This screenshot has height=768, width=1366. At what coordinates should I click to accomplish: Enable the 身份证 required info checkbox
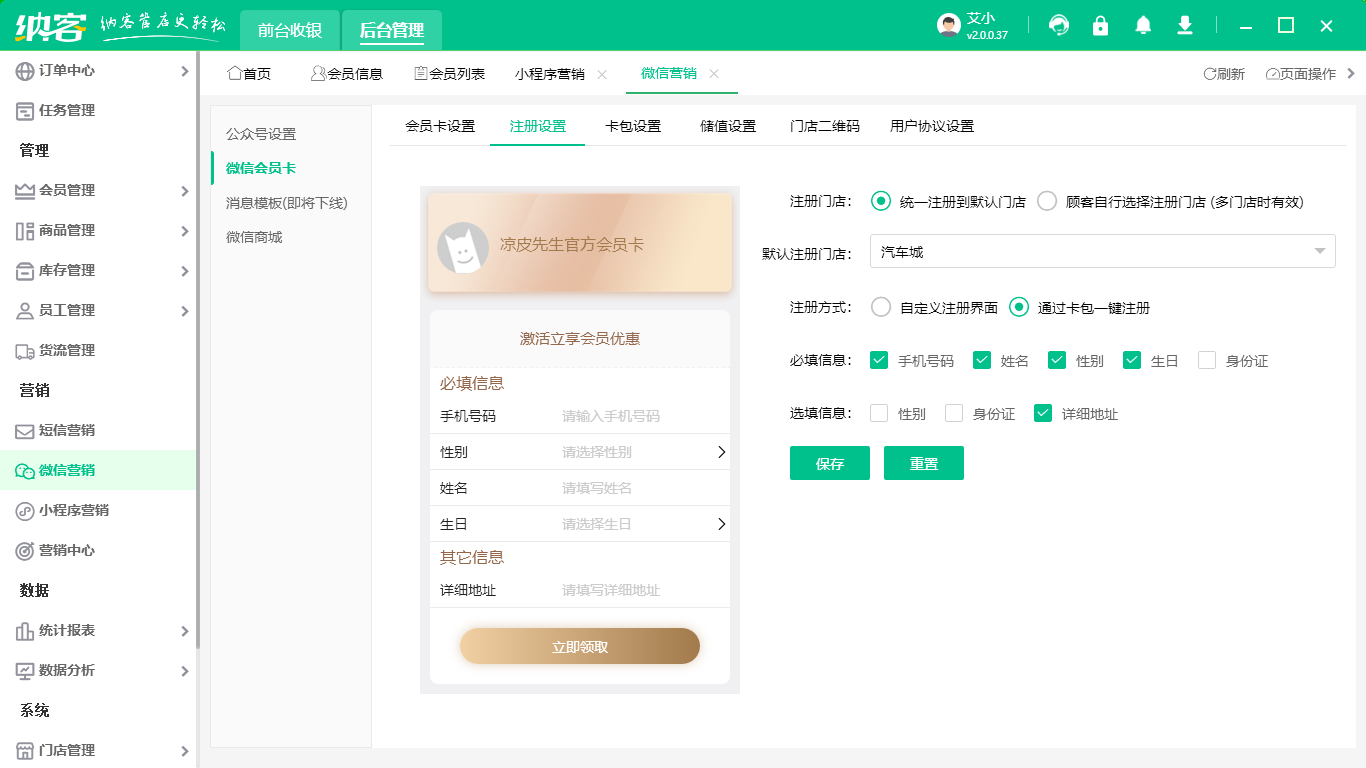pyautogui.click(x=1207, y=360)
